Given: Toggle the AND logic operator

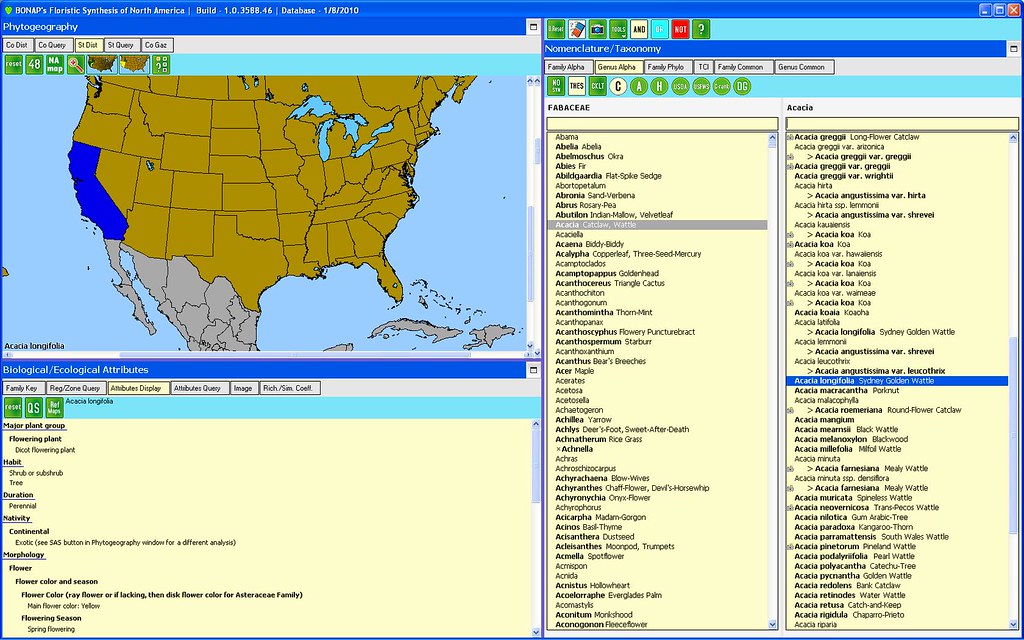Looking at the screenshot, I should click(x=639, y=29).
